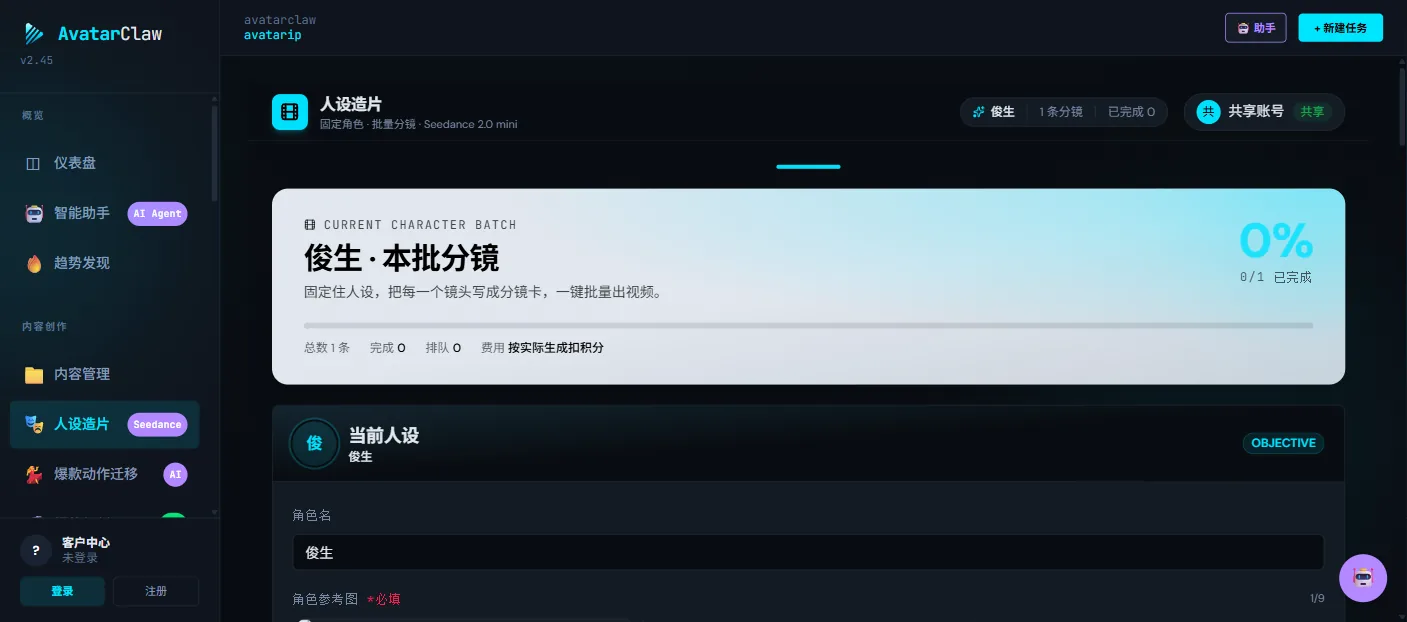Viewport: 1407px width, 622px height.
Task: Click the 共享 green tag
Action: (x=1312, y=112)
